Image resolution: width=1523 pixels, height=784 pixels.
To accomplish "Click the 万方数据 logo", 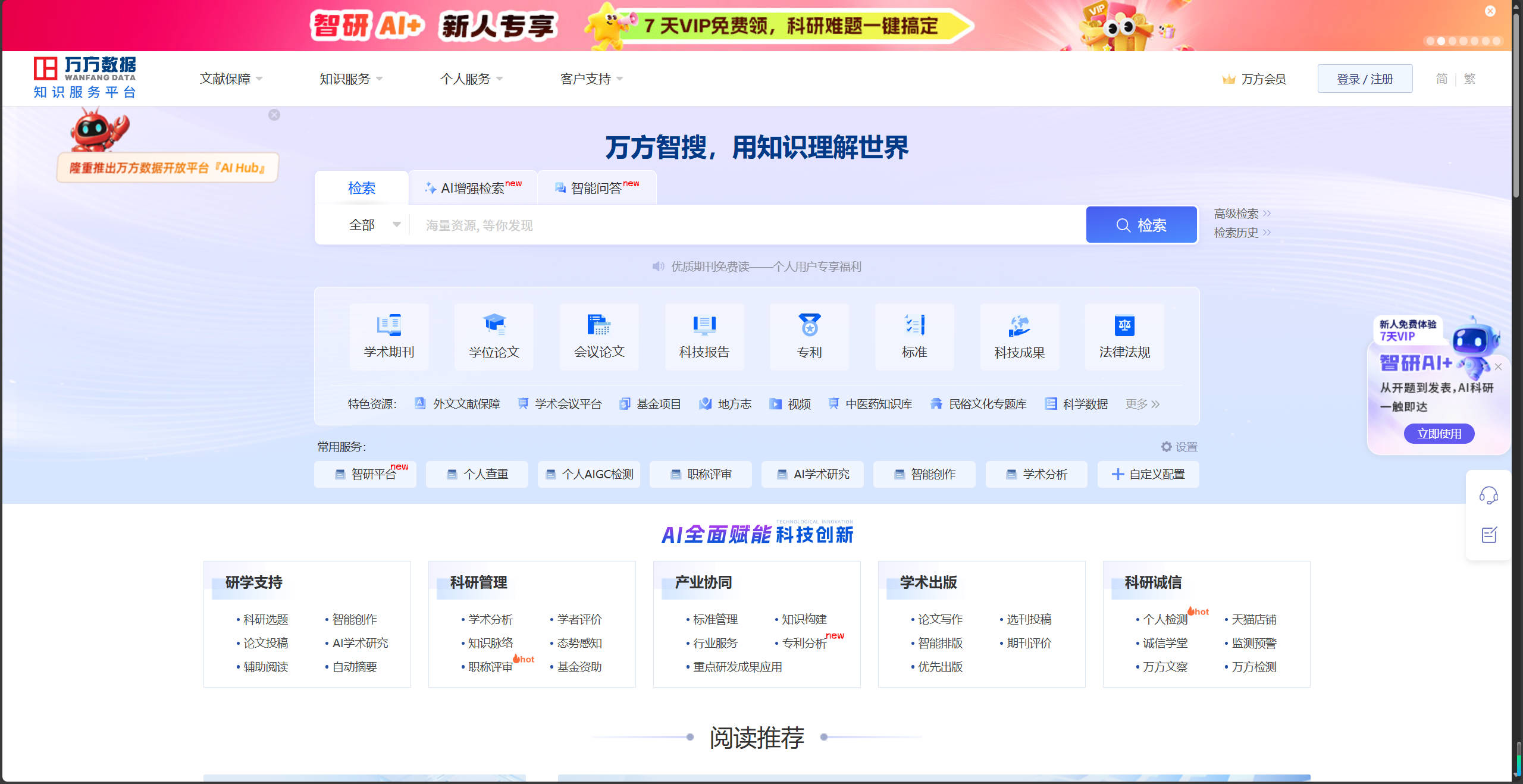I will (x=84, y=77).
